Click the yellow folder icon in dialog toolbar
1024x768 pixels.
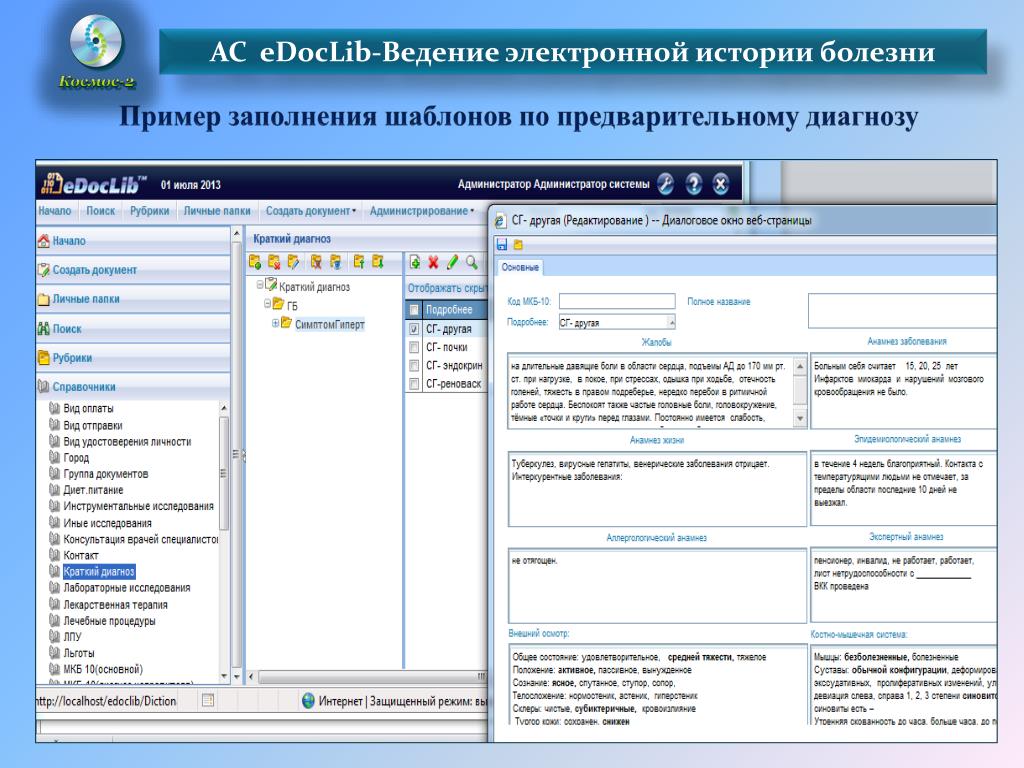pos(518,244)
